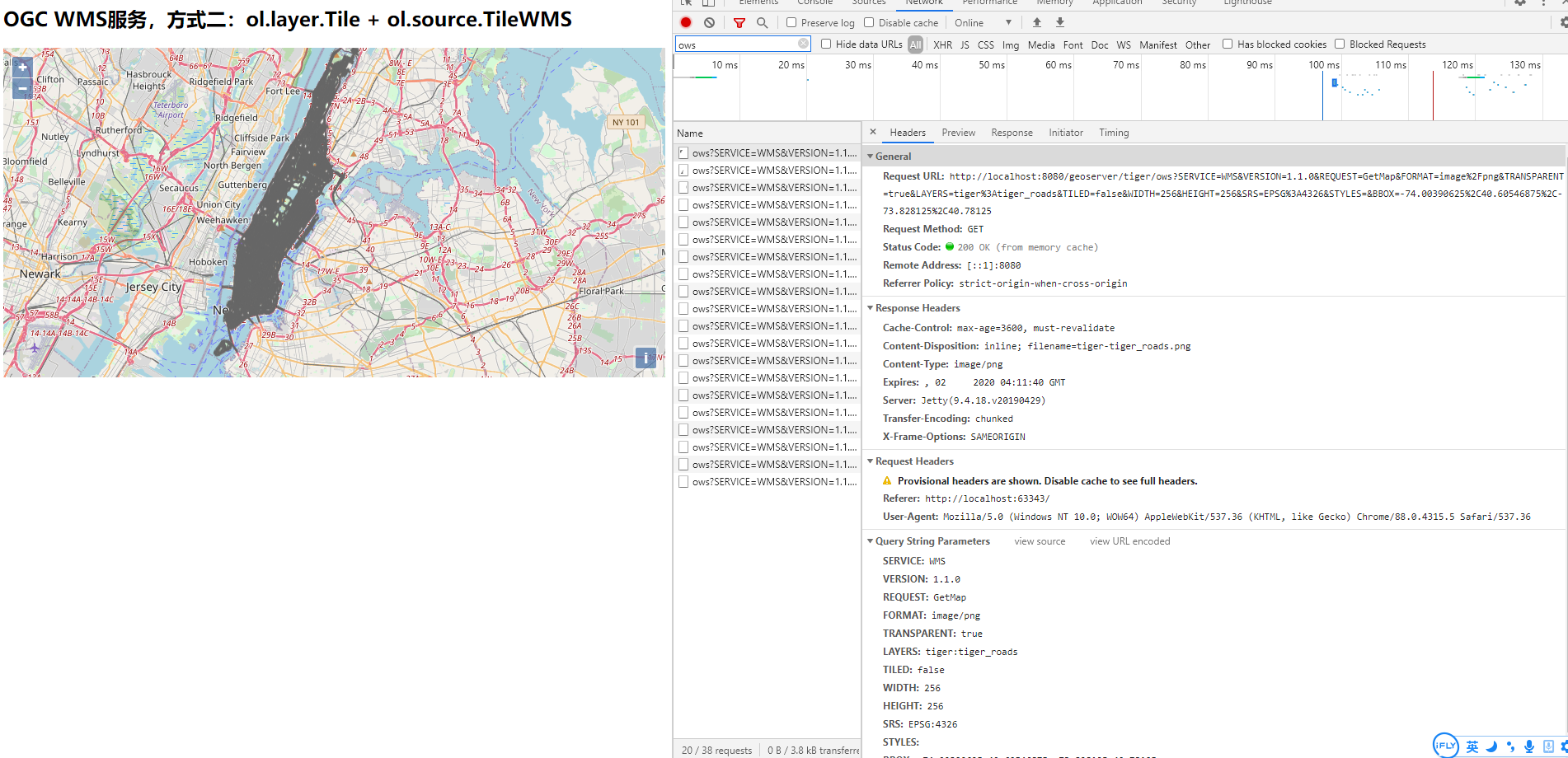Zoom out on the map
The image size is (1568, 758).
(x=22, y=87)
